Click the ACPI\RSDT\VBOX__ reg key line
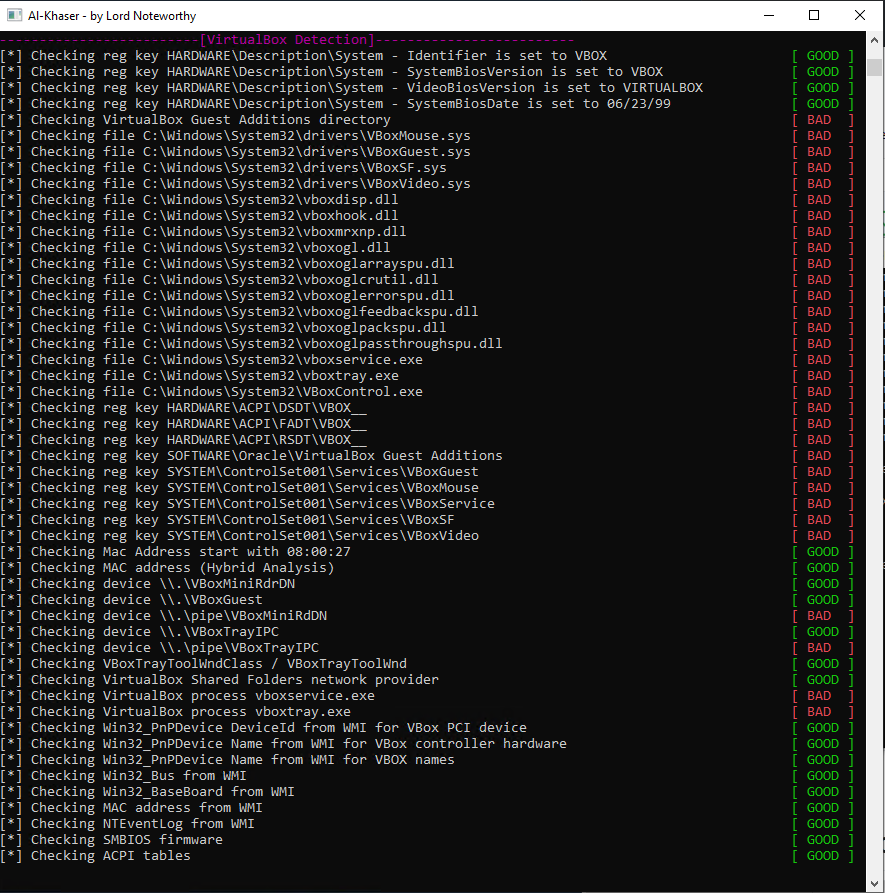 [x=427, y=440]
